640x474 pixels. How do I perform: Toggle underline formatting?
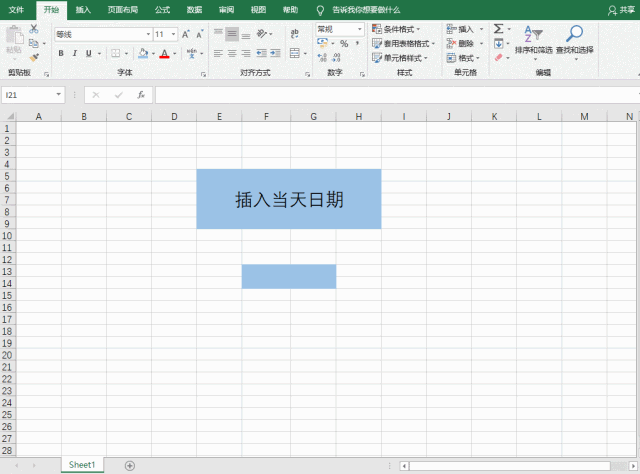coord(89,53)
